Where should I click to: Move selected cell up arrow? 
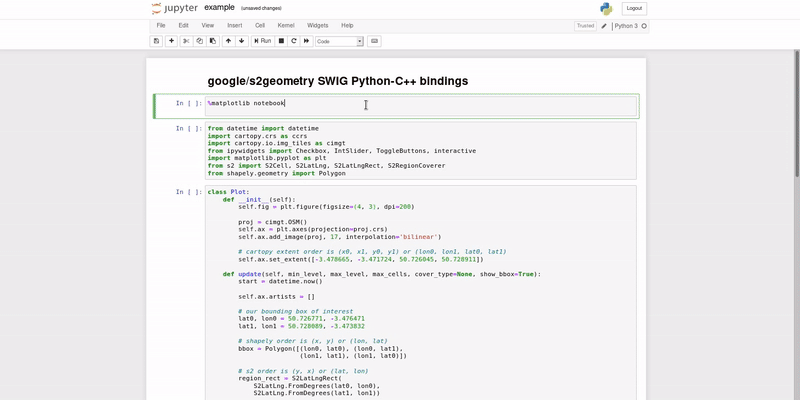pos(228,41)
